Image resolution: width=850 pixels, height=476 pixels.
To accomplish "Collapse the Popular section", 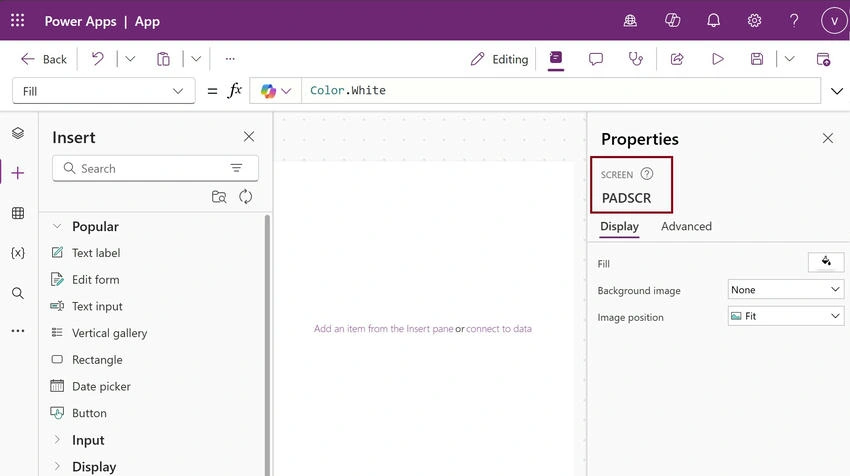I will tap(57, 226).
